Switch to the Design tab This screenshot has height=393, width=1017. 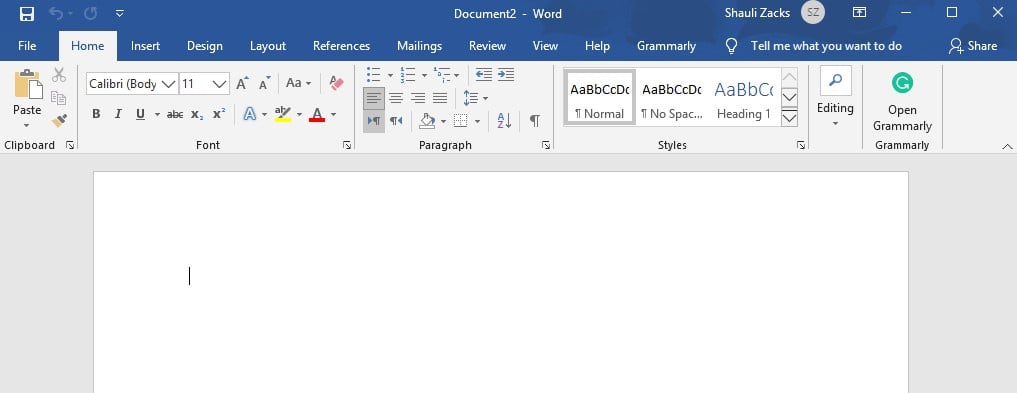coord(205,46)
